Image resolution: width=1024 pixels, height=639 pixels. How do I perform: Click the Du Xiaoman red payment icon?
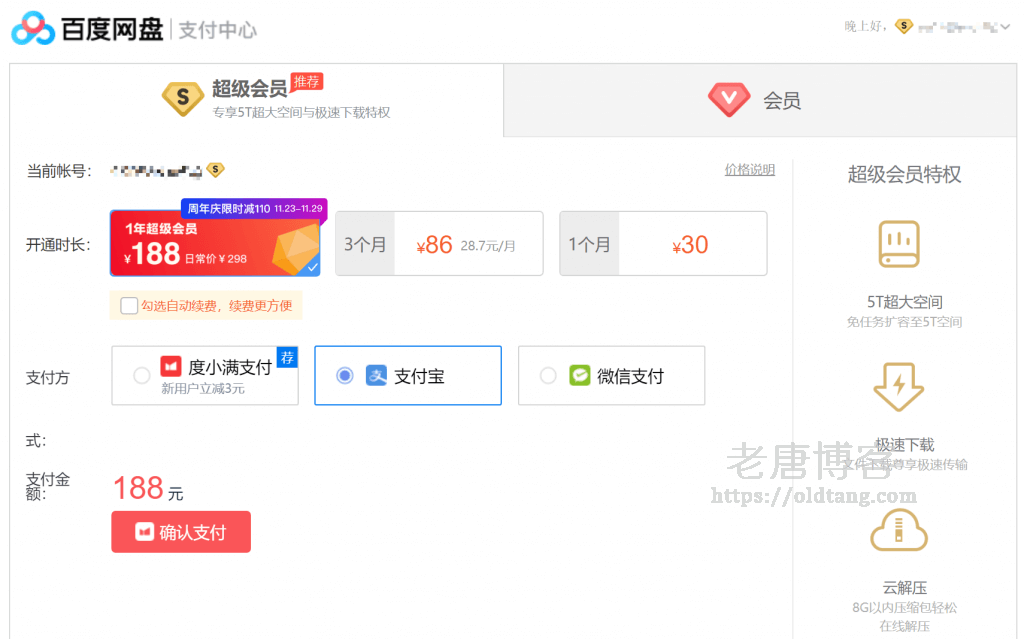tap(171, 366)
